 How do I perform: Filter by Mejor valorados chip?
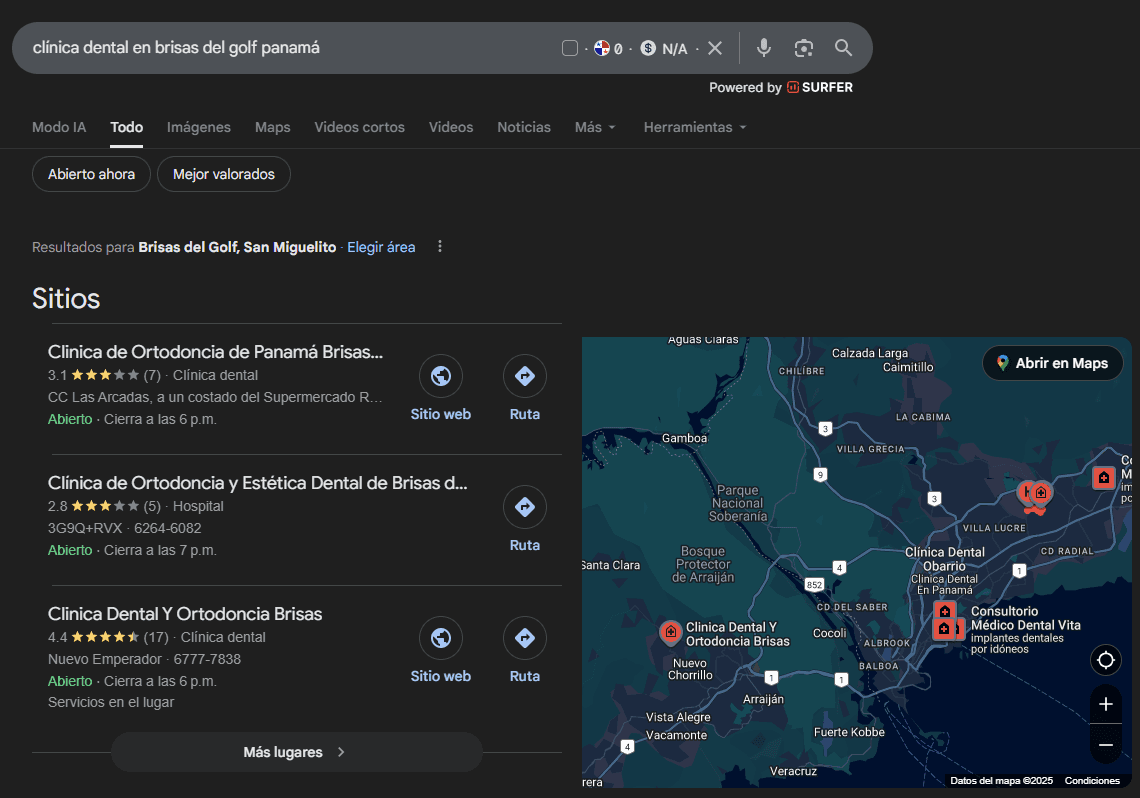point(224,174)
